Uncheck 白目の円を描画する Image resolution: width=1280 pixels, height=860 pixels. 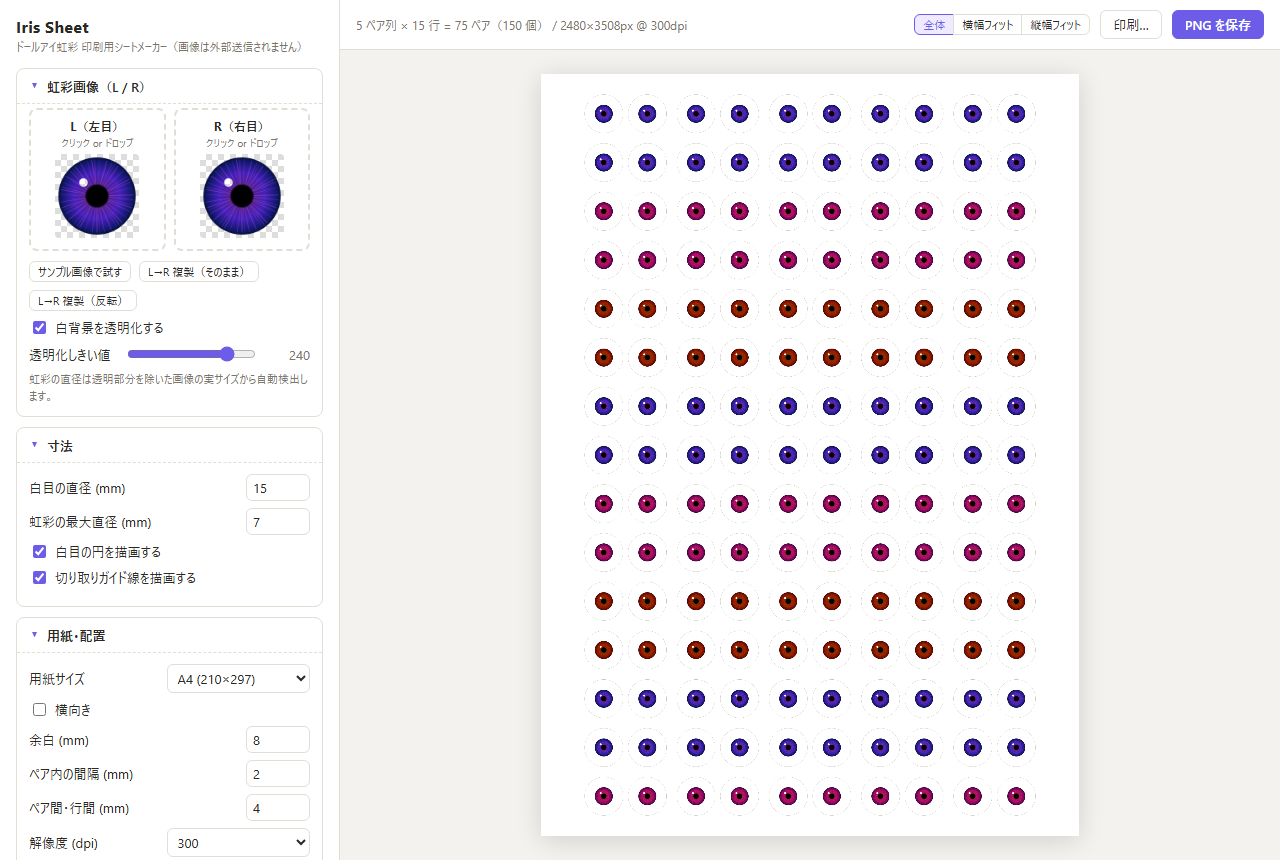(x=40, y=551)
